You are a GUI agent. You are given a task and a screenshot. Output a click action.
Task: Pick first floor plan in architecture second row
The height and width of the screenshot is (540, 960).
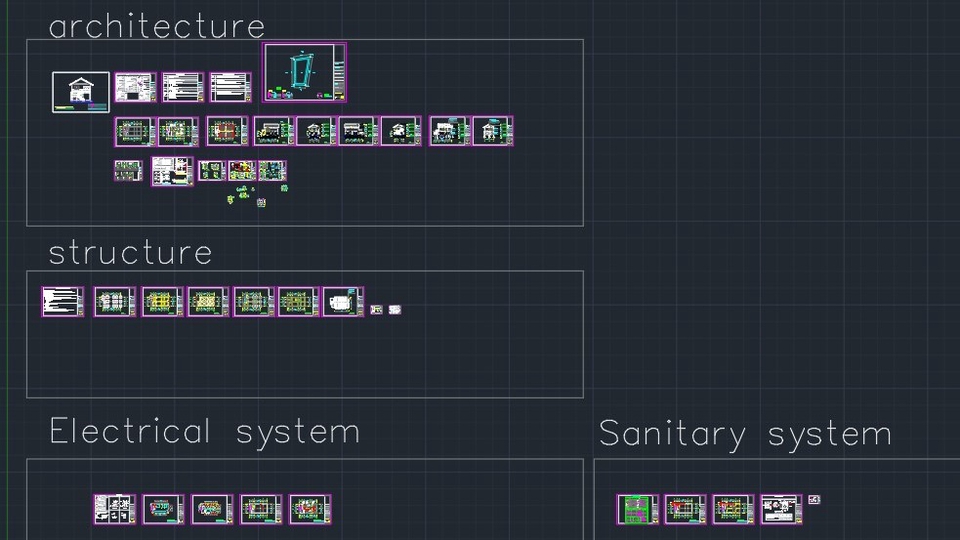[135, 132]
